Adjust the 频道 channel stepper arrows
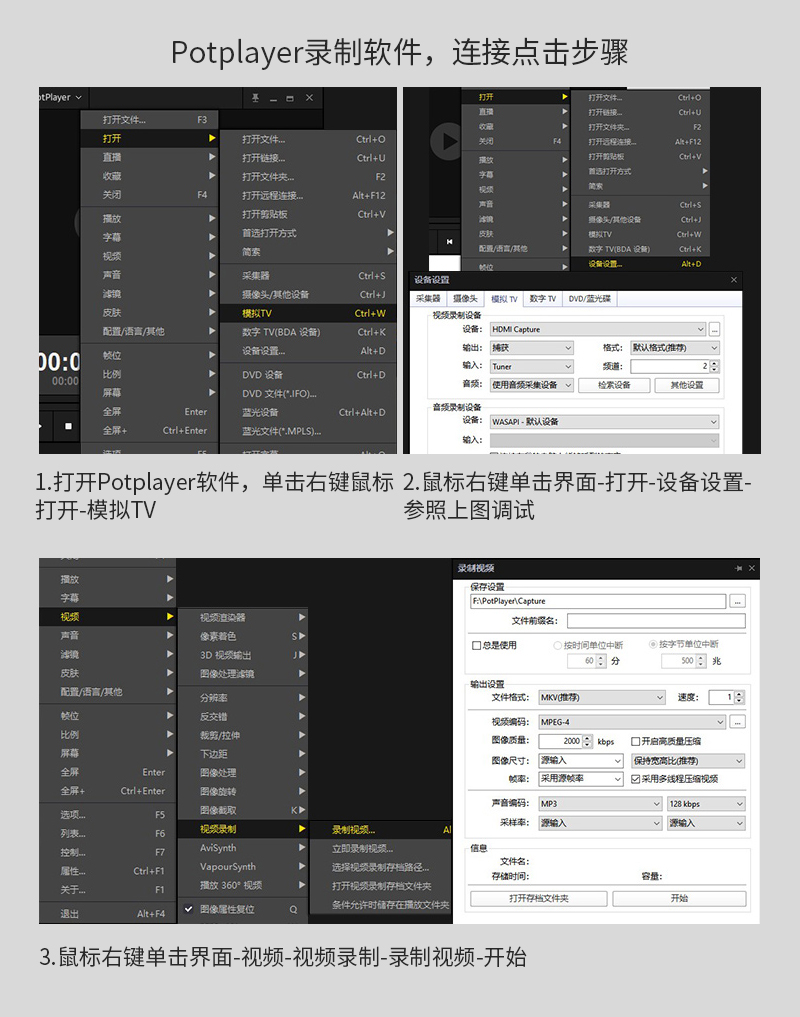 pos(714,366)
